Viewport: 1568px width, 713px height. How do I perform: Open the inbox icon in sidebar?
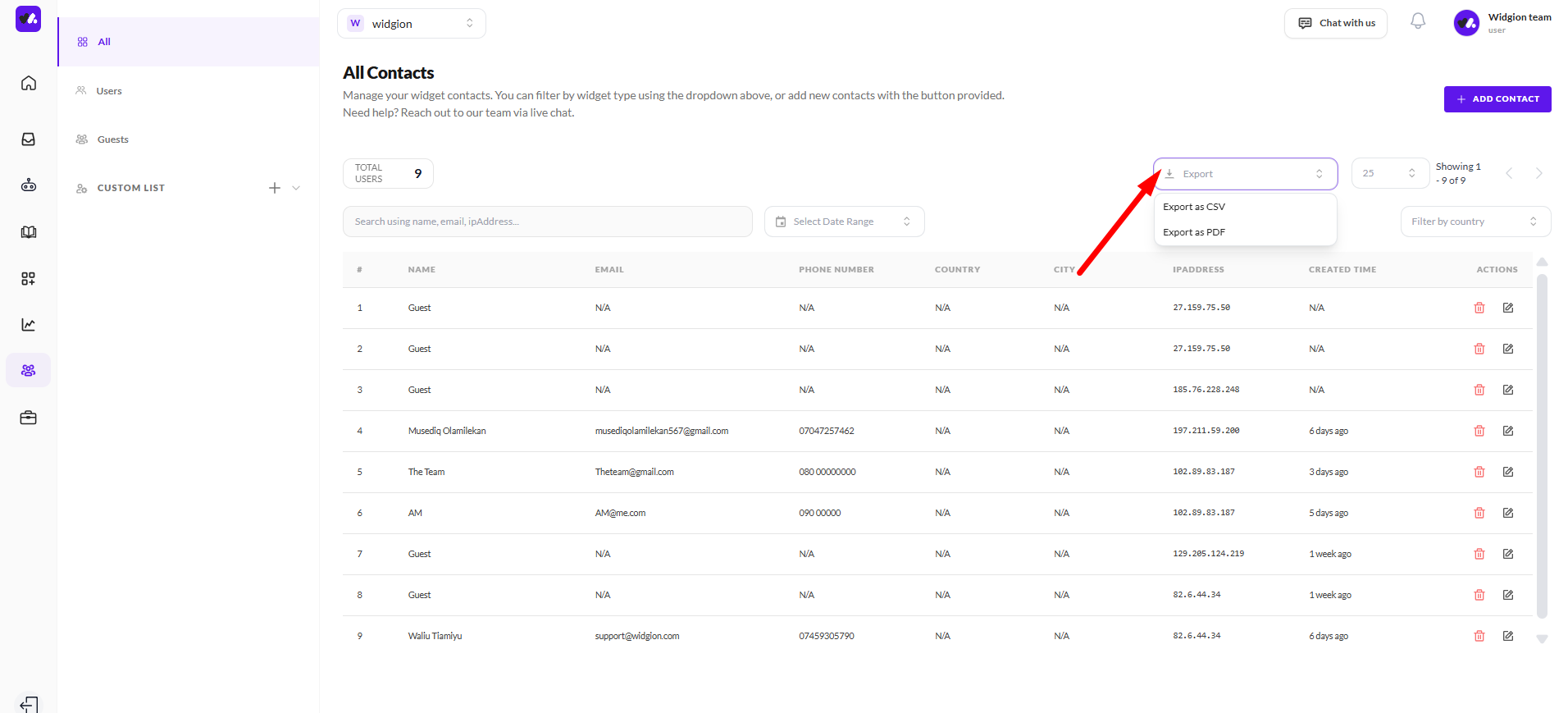[29, 139]
